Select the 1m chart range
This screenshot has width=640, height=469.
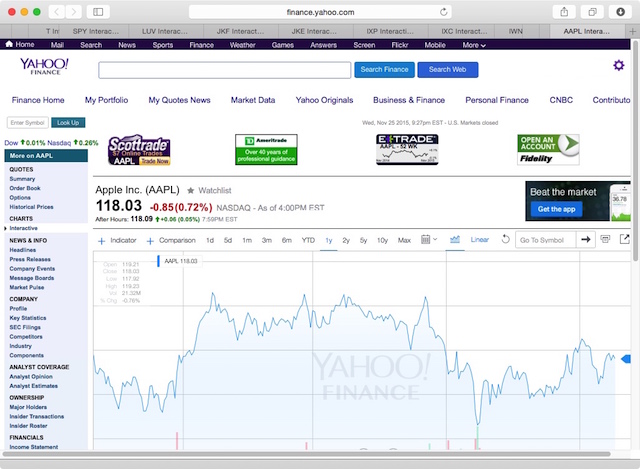(x=247, y=240)
